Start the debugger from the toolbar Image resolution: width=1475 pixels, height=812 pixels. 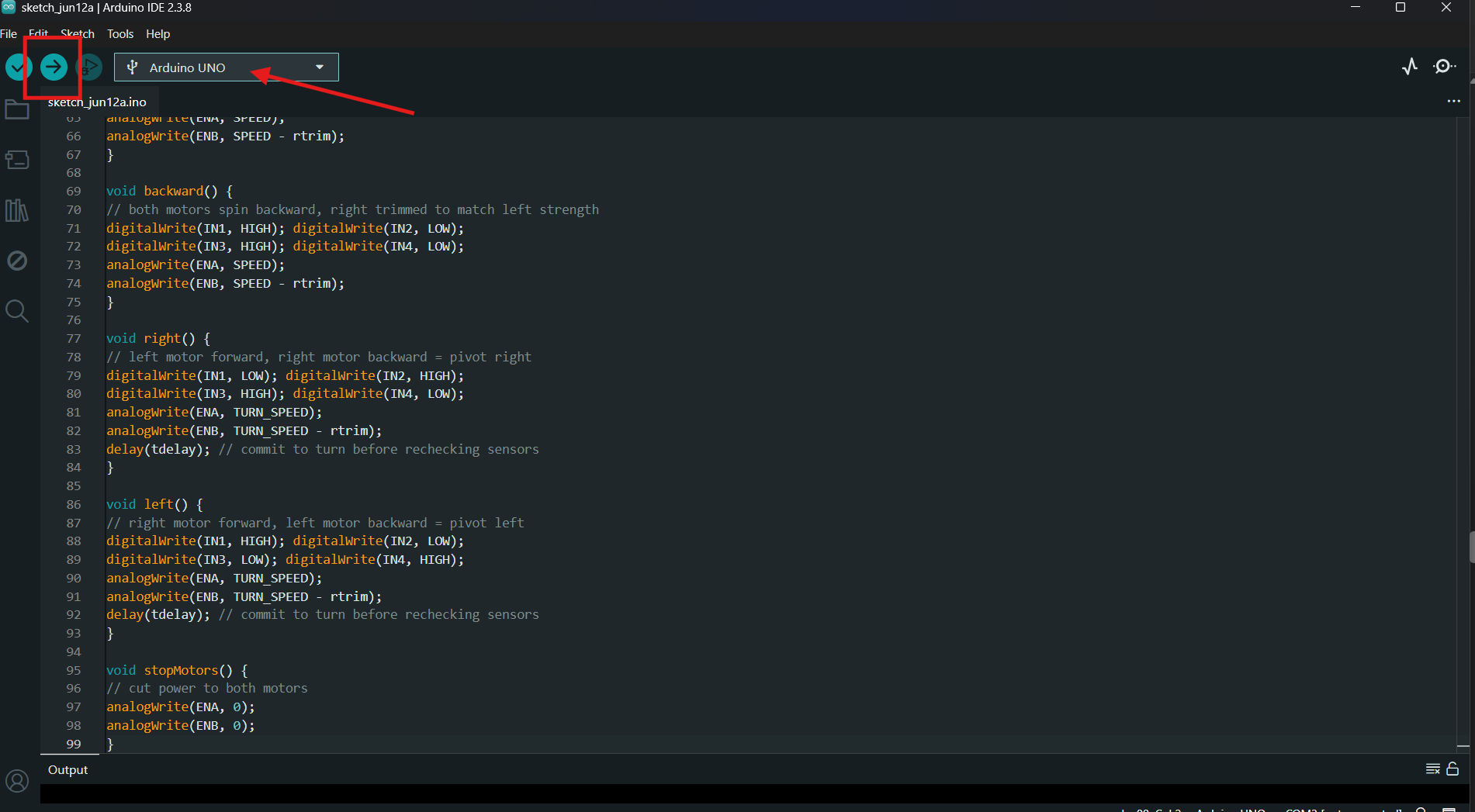tap(90, 67)
